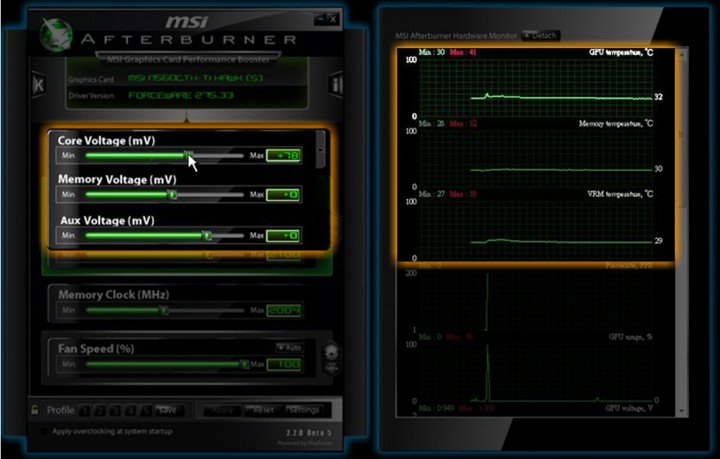
Task: Click the Memory Clock (MHz) label
Action: 113,295
